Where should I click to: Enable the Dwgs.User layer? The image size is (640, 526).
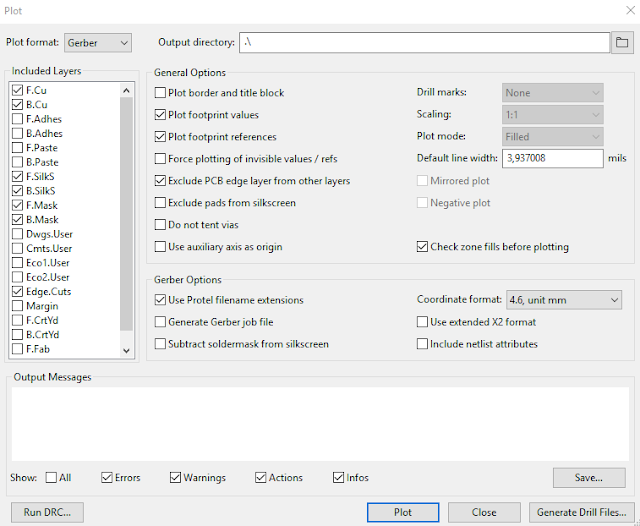point(18,234)
